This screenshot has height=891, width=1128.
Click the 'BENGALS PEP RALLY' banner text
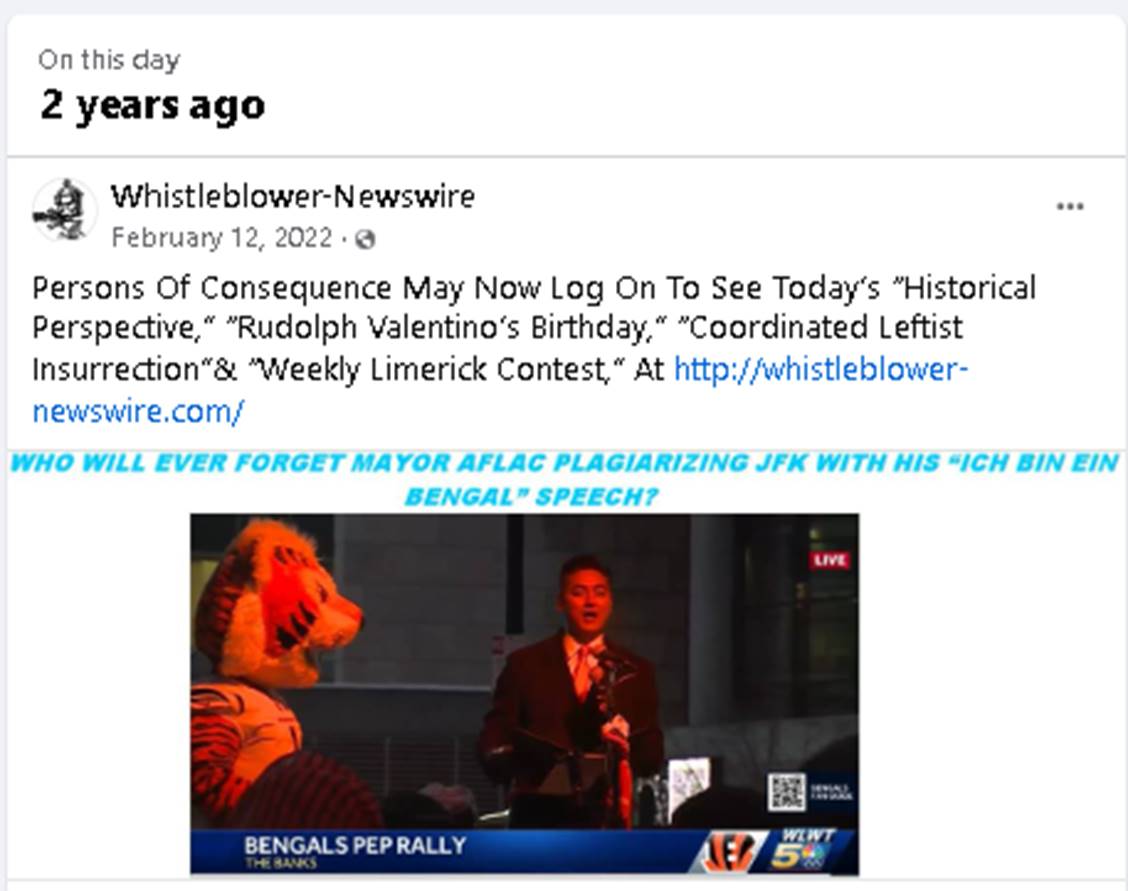355,845
